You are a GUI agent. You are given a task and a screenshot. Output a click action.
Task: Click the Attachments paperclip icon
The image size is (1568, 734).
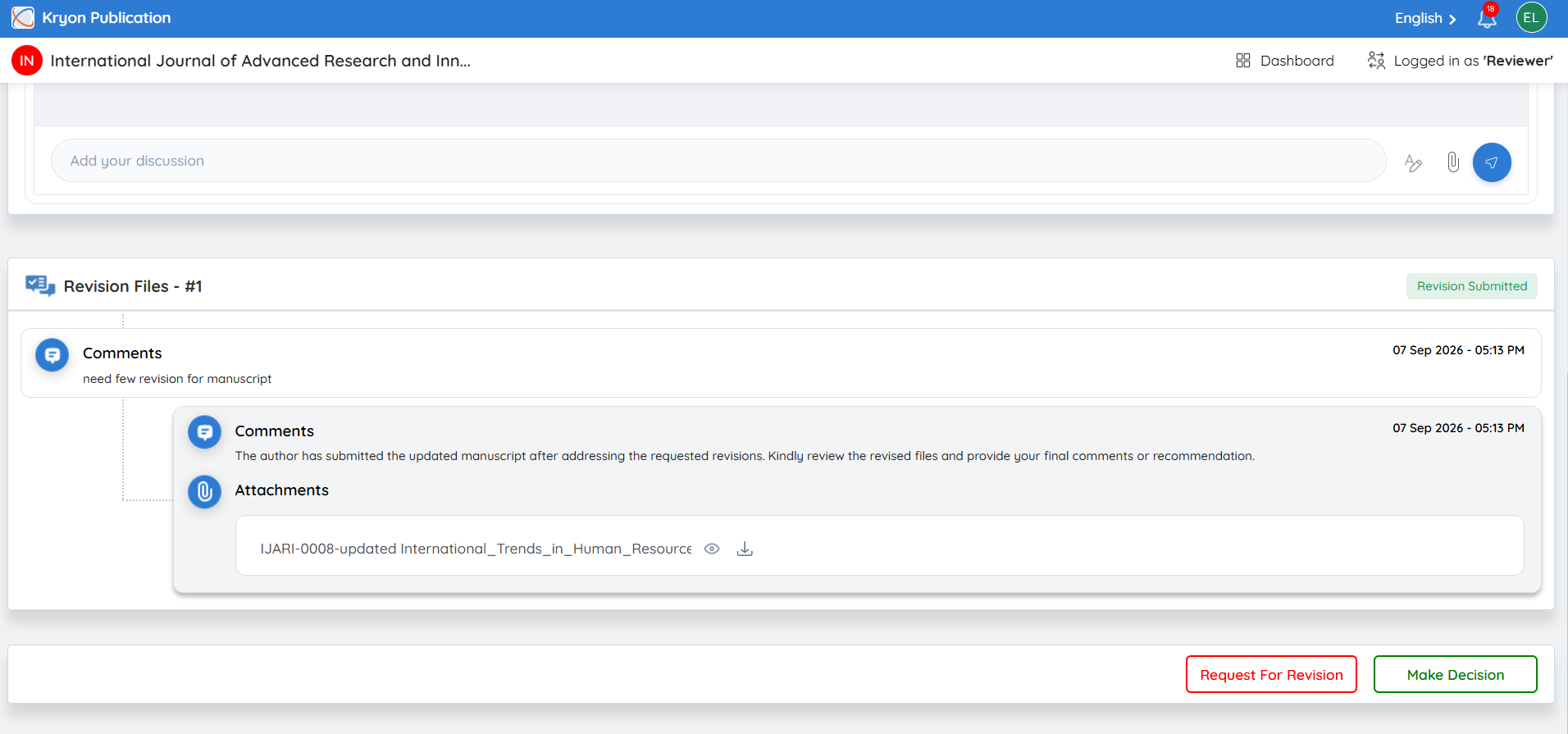pos(205,492)
